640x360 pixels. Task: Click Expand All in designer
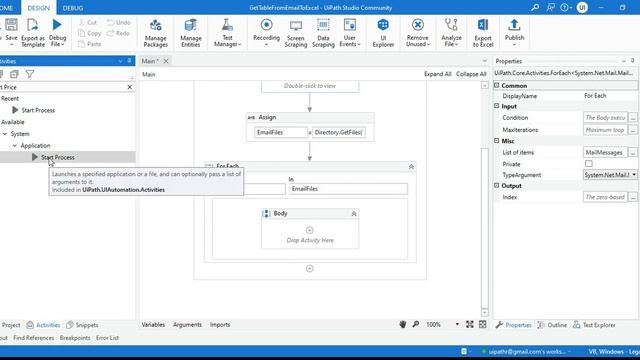tap(438, 74)
